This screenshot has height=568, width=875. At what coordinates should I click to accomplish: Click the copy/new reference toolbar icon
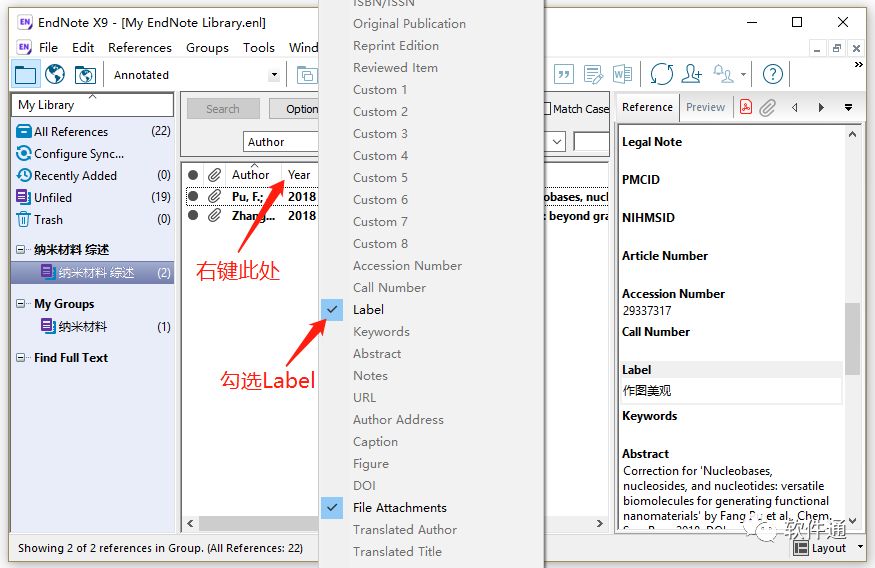pos(306,75)
